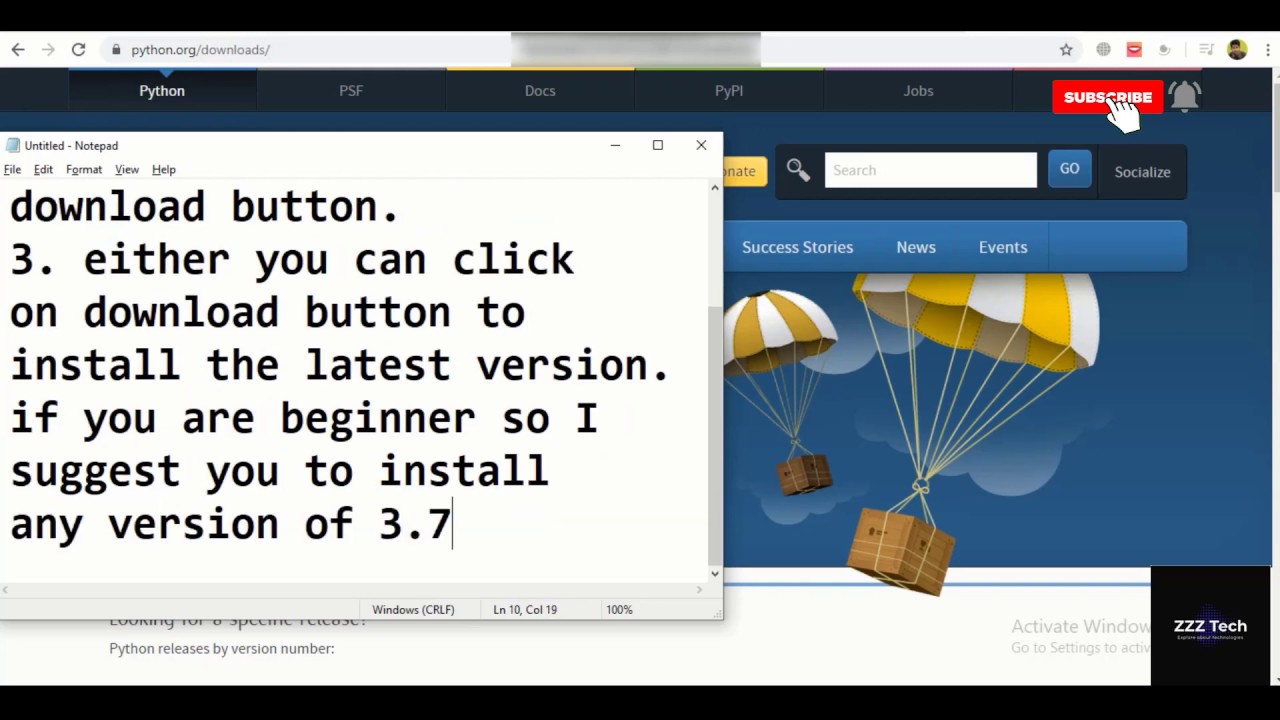Viewport: 1280px width, 720px height.
Task: Switch to the PyPI tab
Action: 729,91
